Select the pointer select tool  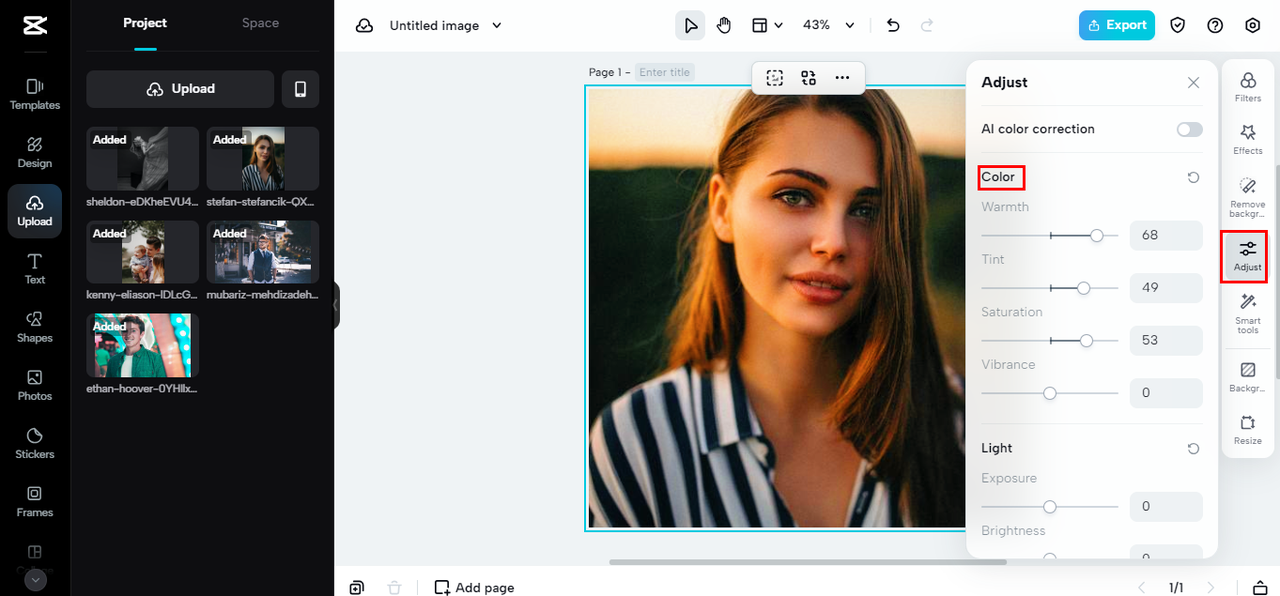point(690,25)
